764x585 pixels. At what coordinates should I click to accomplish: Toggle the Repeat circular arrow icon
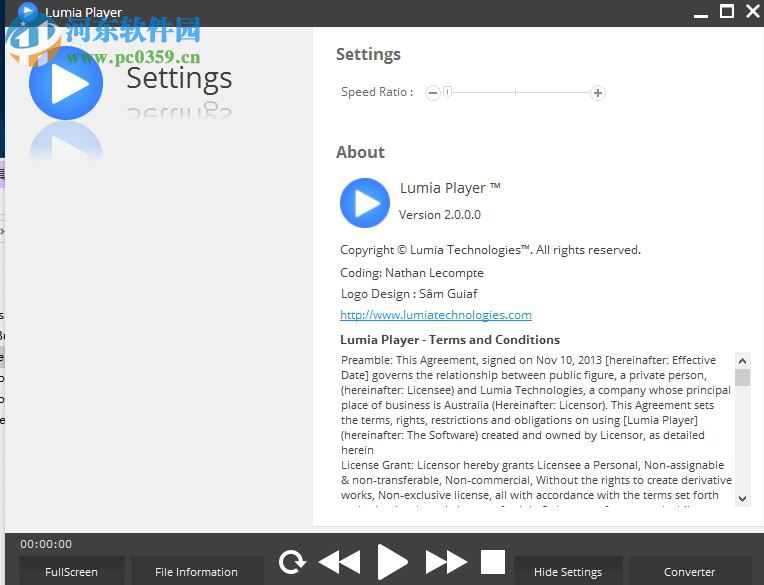292,563
